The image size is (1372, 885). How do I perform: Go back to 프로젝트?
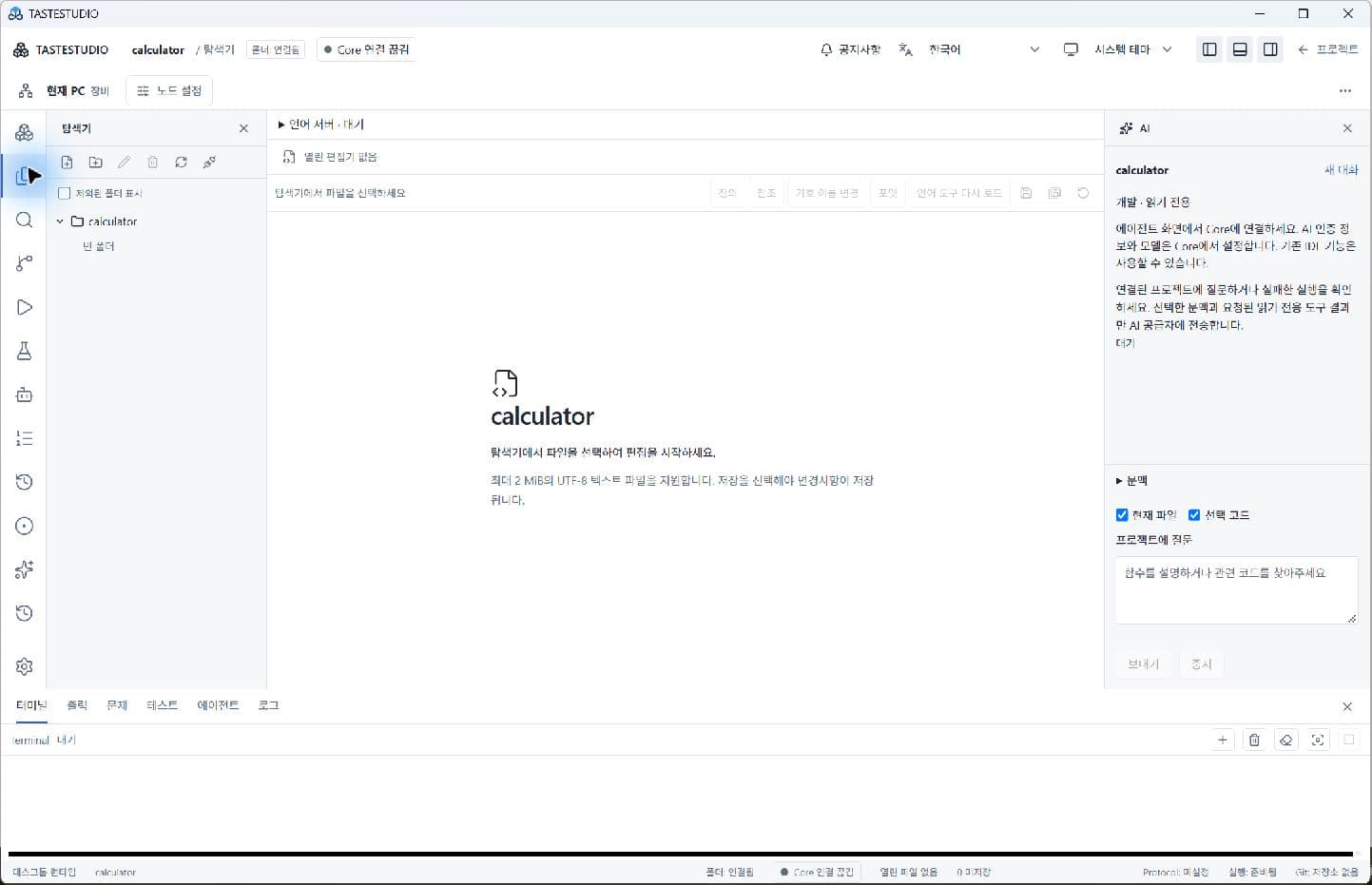click(1327, 49)
